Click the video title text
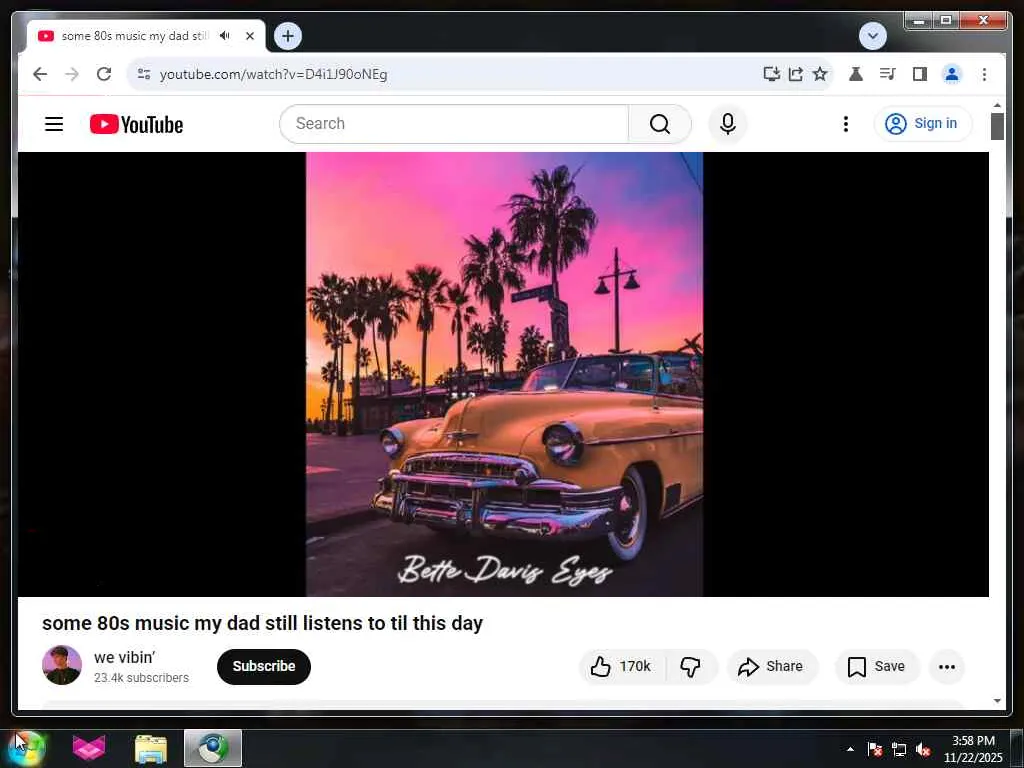Viewport: 1024px width, 768px height. coord(263,623)
